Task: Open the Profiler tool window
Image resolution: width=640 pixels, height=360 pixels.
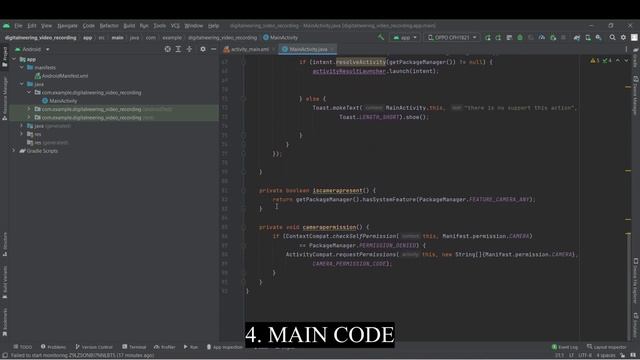Action: coord(164,347)
